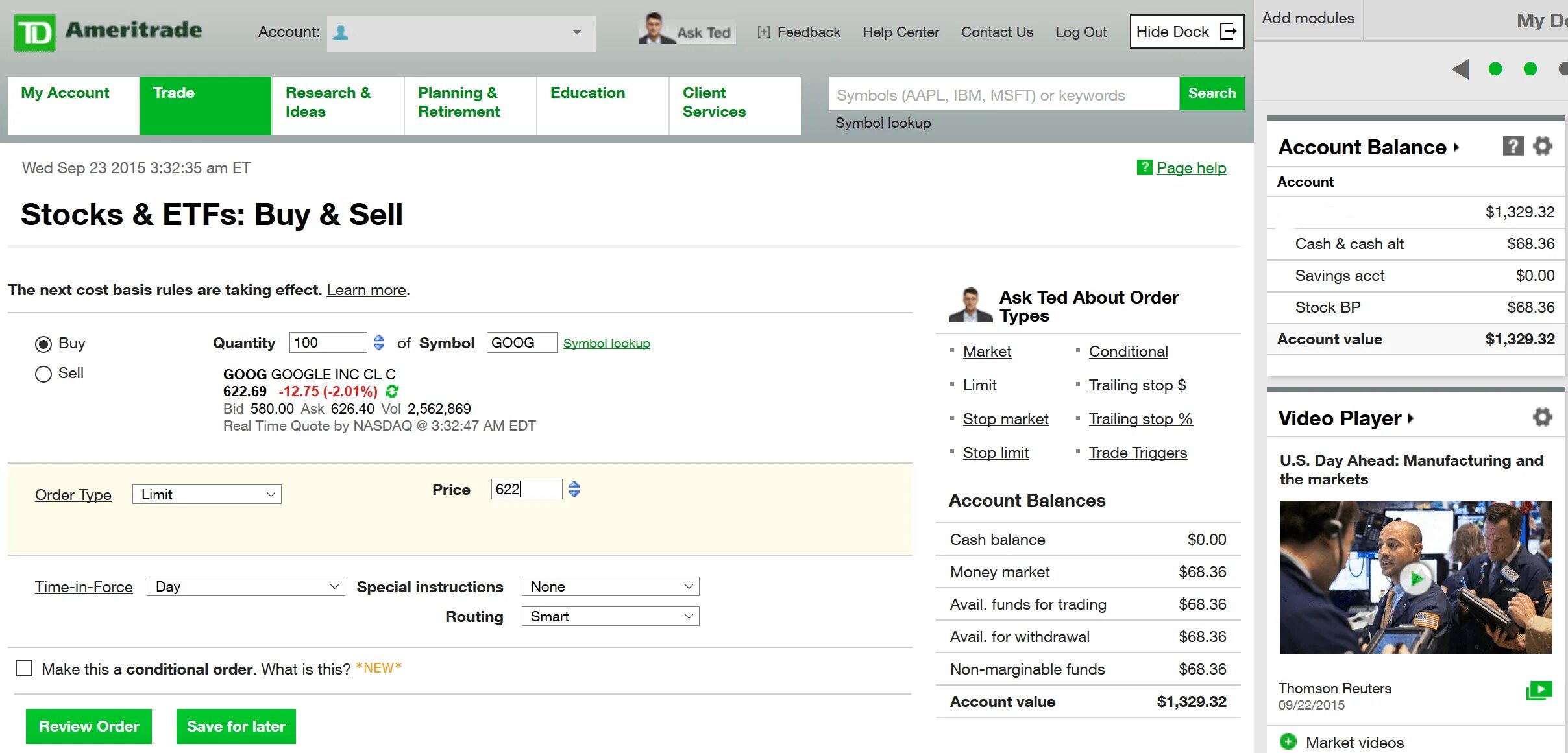Expand the Video Player module arrow
Image resolution: width=1568 pixels, height=753 pixels.
[x=1411, y=419]
